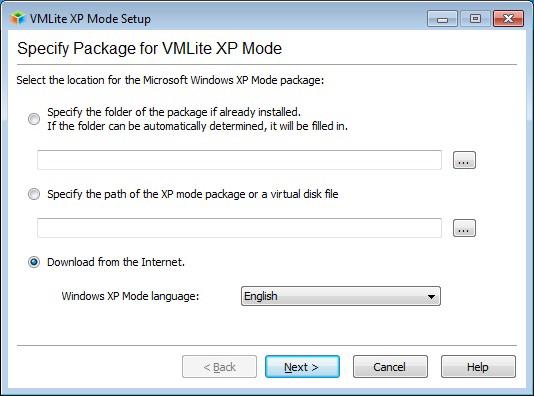Proceed with the Next button
534x396 pixels.
(x=302, y=367)
